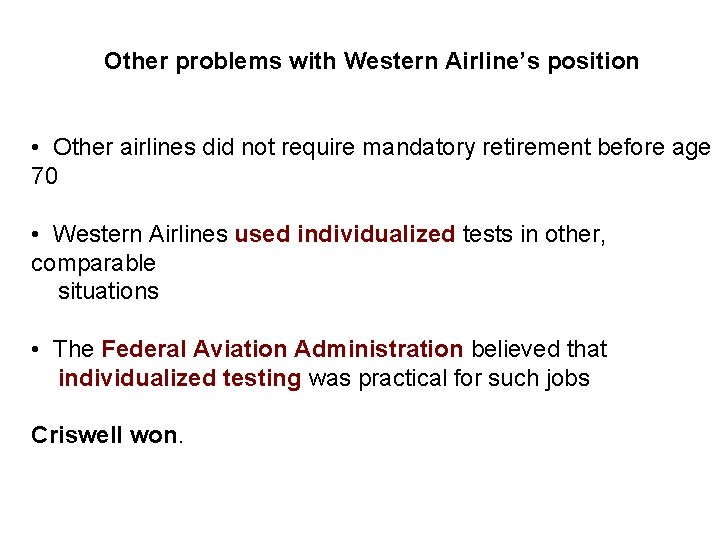This screenshot has height=540, width=720.
Task: Click the first bullet point marker
Action: 35,149
